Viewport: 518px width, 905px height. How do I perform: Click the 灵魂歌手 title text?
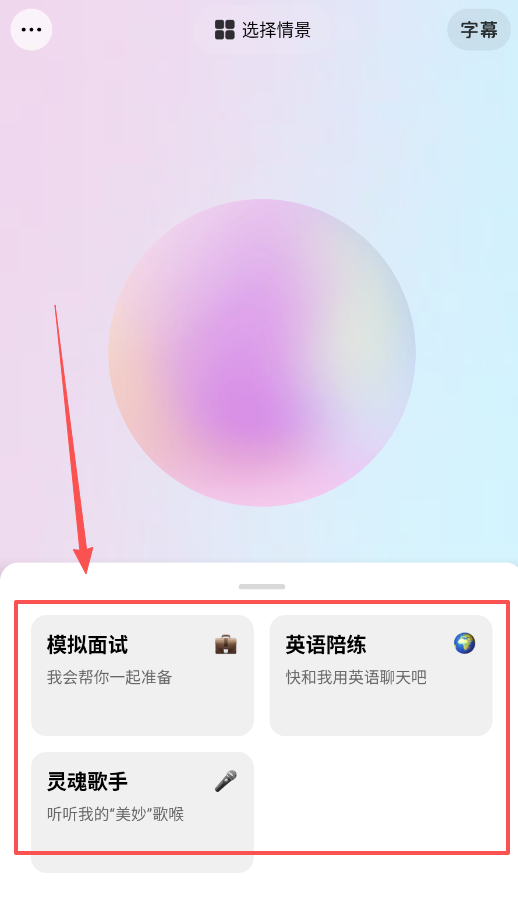(x=87, y=781)
